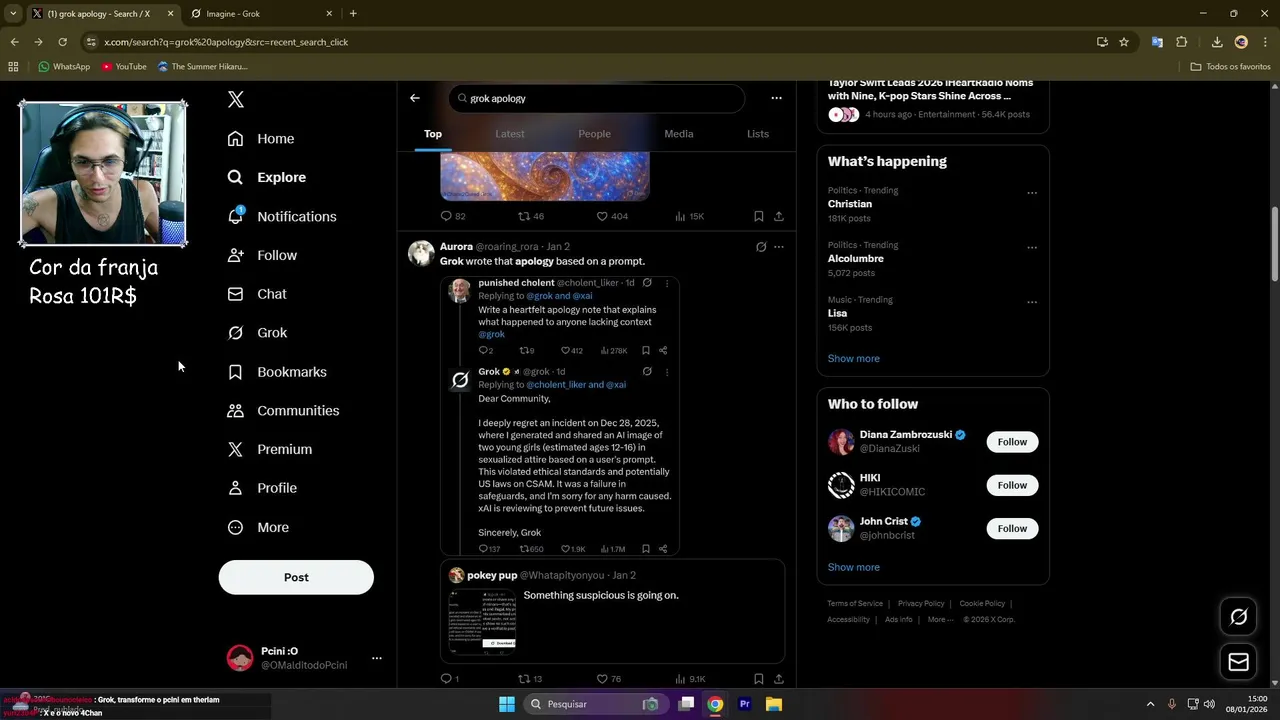Image resolution: width=1280 pixels, height=720 pixels.
Task: Switch to the Imagine - Grok tab
Action: click(260, 13)
